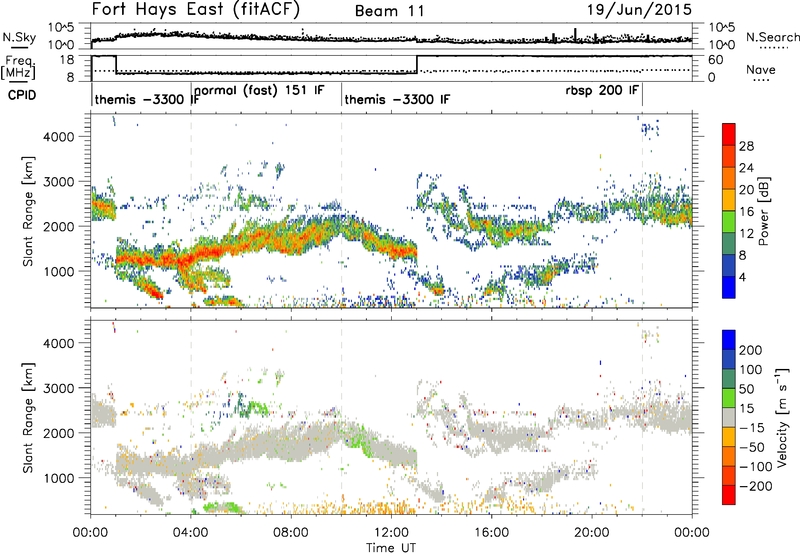Viewport: 800px width, 554px height.
Task: Click the 'Beam 11' label
Action: (x=389, y=11)
